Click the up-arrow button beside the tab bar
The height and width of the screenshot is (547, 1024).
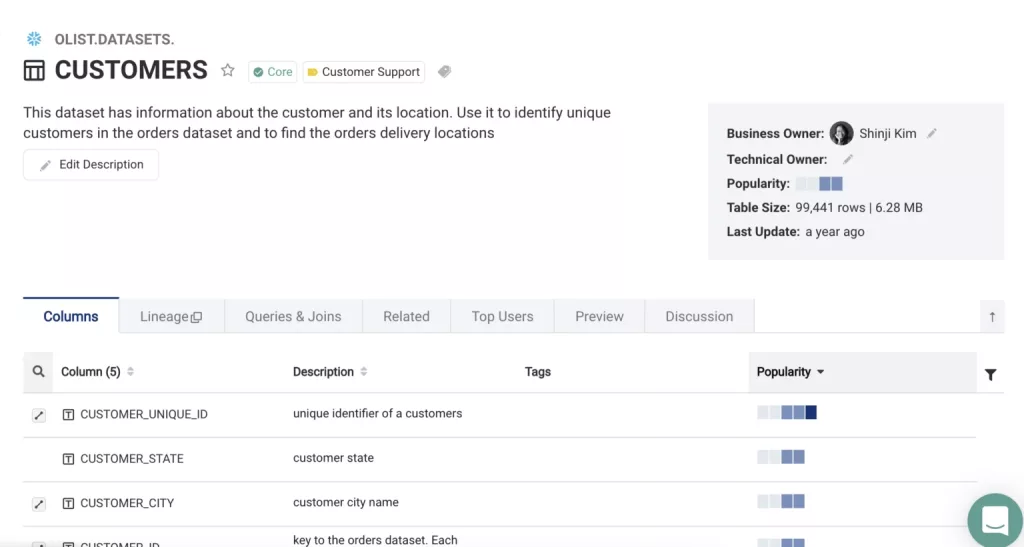[x=992, y=317]
